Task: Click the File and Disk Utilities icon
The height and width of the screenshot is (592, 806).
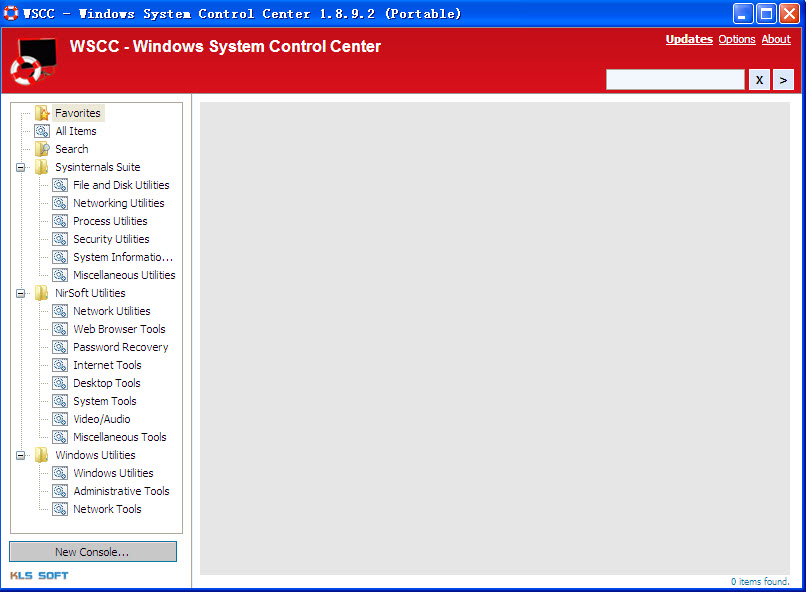Action: [x=60, y=185]
